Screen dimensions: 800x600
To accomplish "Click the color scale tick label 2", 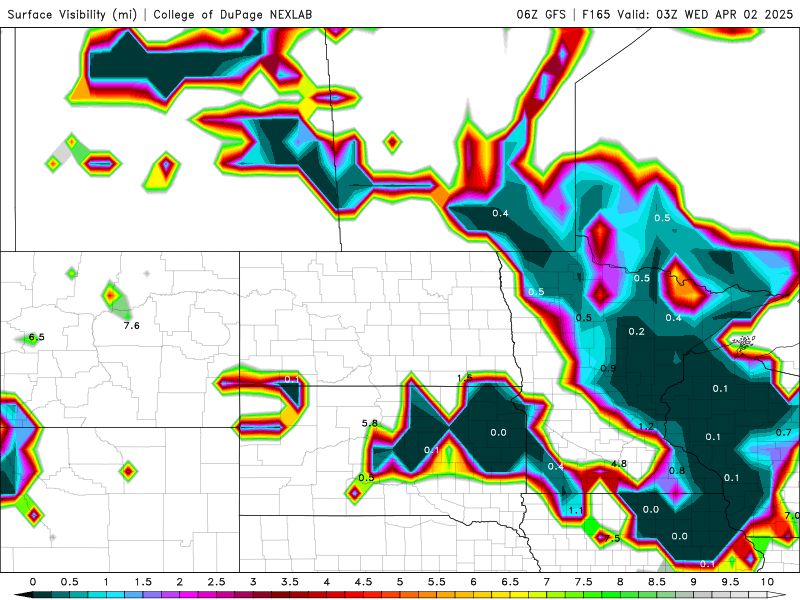I will tap(180, 582).
